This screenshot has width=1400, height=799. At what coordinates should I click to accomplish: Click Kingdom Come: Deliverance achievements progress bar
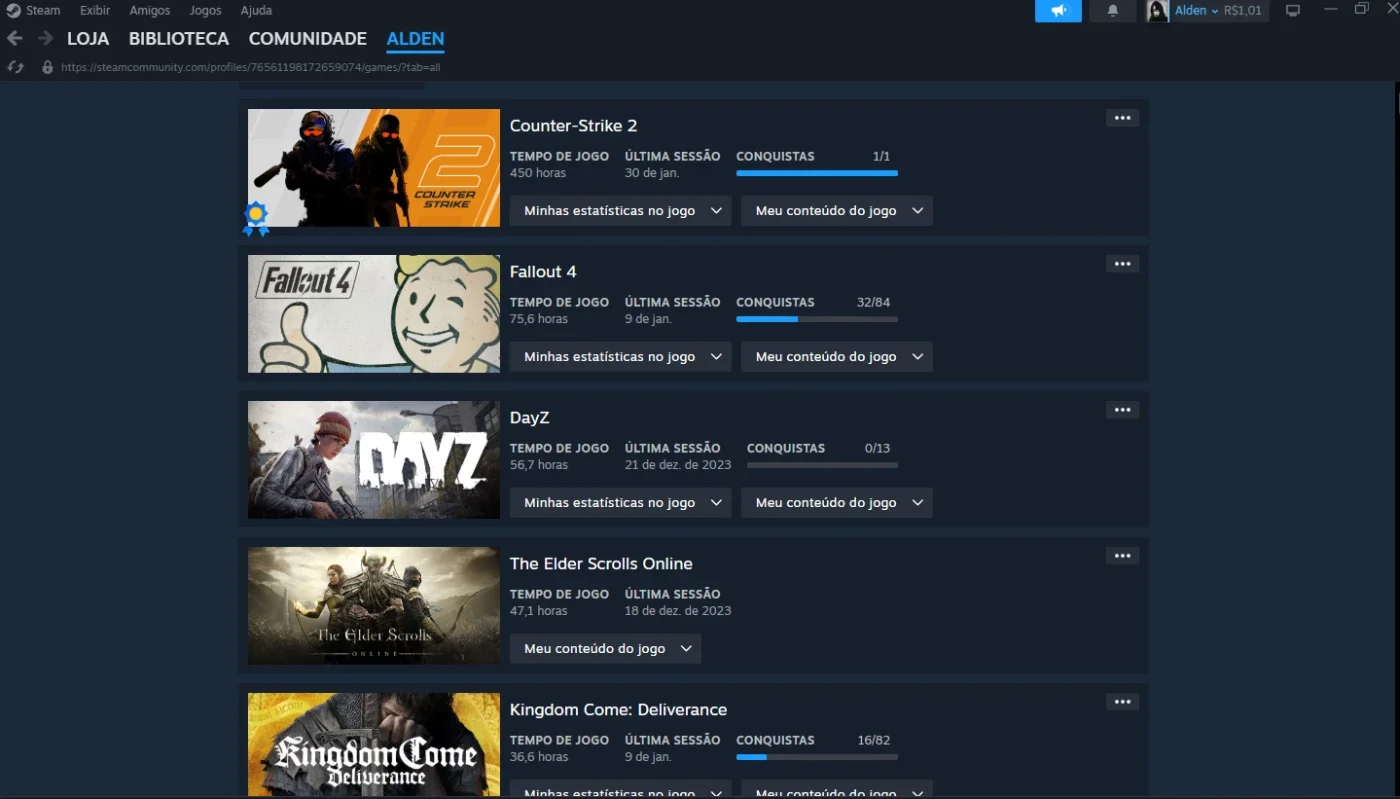(x=817, y=757)
